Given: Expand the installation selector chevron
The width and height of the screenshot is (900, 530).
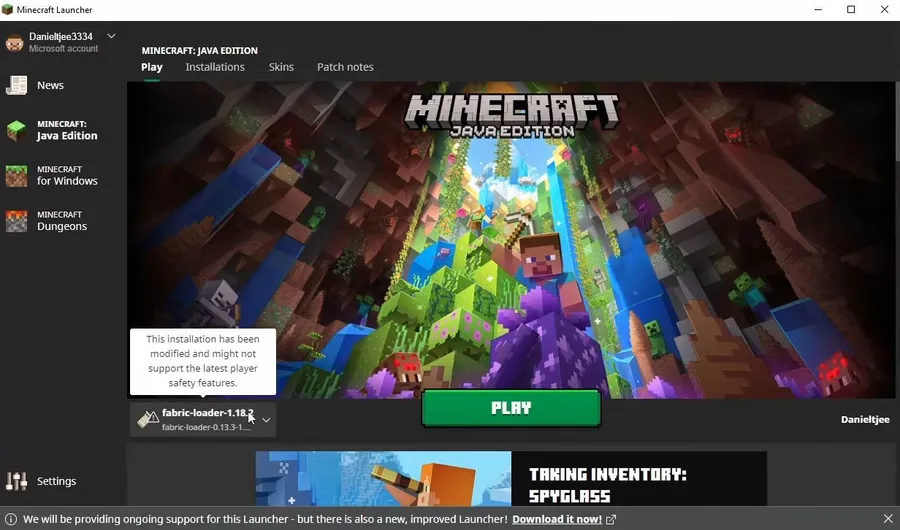Looking at the screenshot, I should tap(266, 420).
